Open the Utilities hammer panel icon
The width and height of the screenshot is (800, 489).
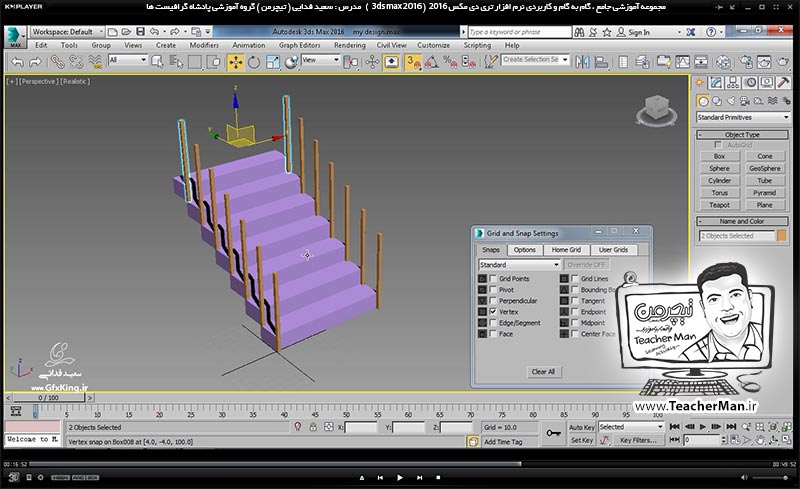coord(784,83)
